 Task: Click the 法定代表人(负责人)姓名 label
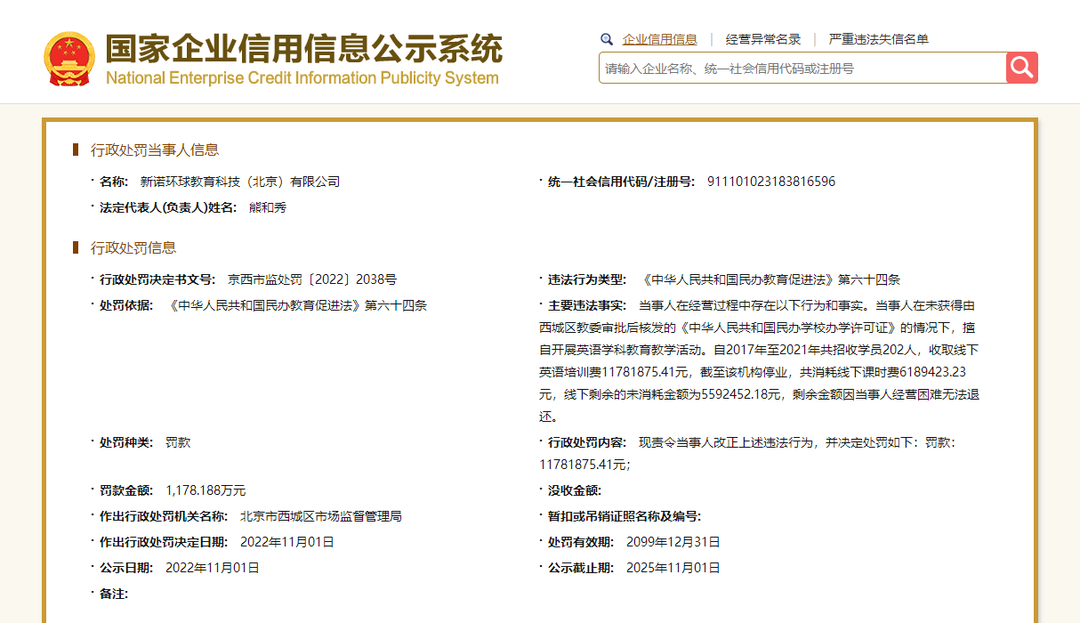(x=168, y=208)
